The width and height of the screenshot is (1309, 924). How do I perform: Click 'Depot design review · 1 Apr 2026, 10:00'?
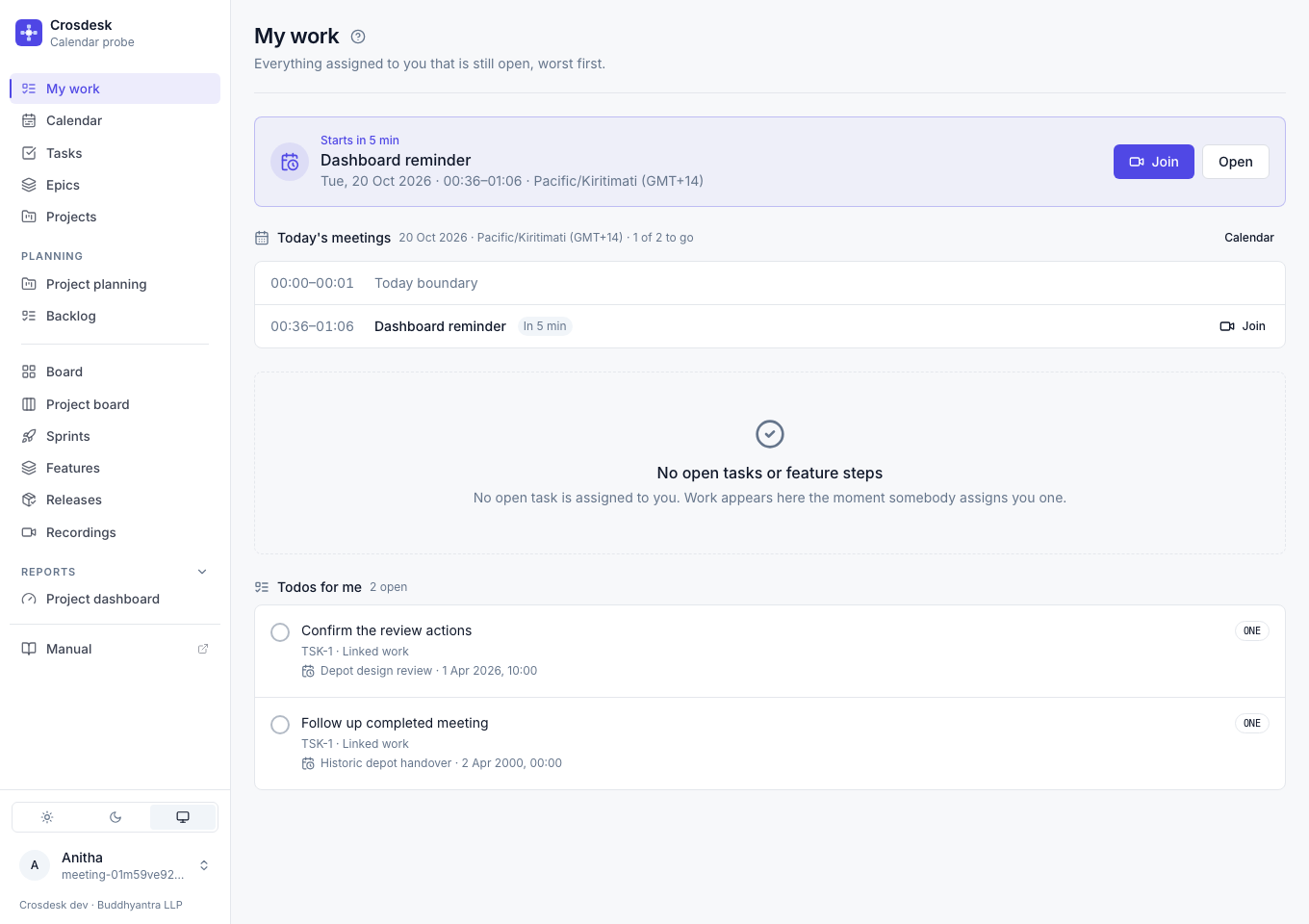pos(429,671)
